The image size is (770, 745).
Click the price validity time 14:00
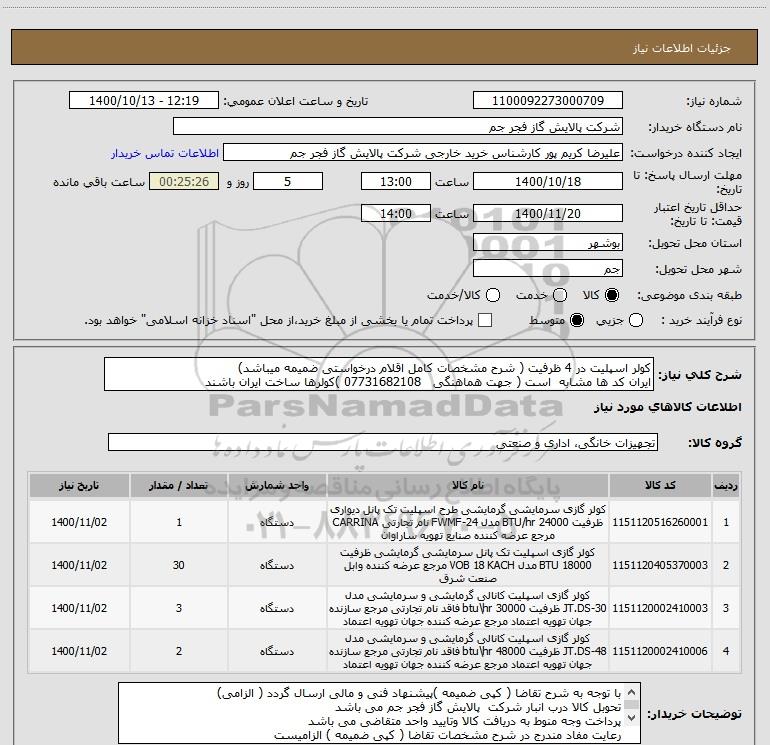[396, 213]
